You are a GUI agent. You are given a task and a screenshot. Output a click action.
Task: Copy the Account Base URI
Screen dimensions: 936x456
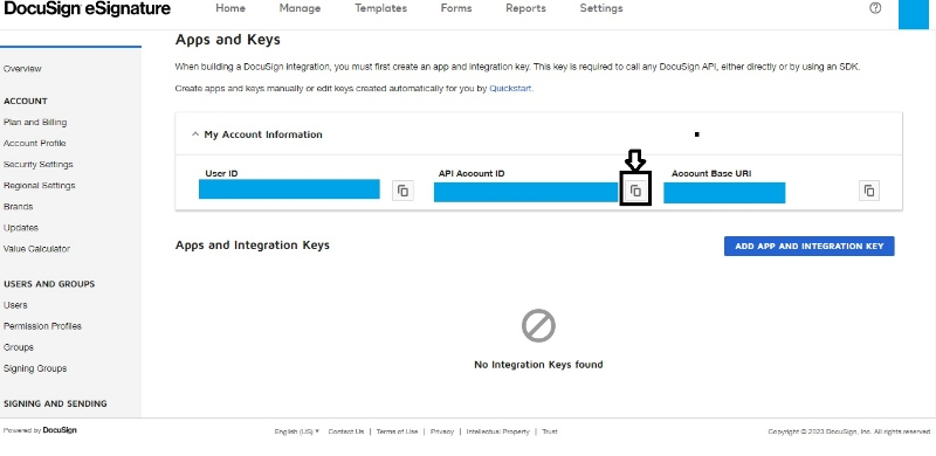pyautogui.click(x=869, y=191)
